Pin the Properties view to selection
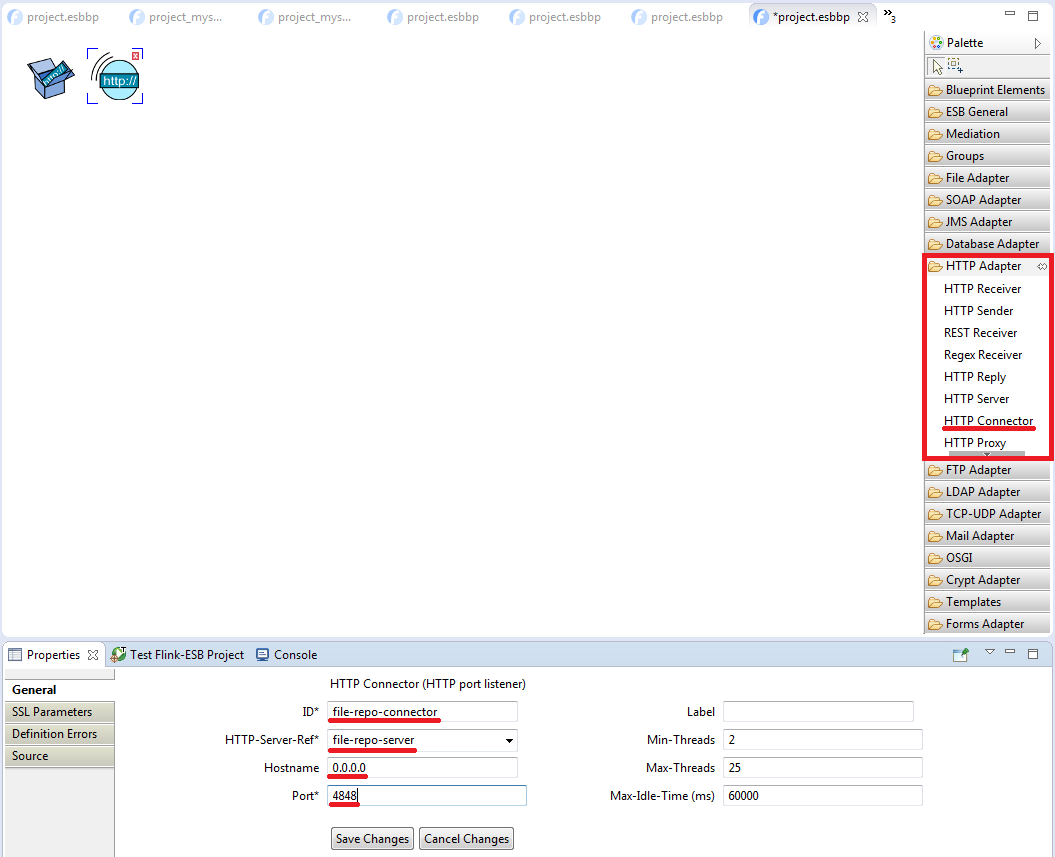Viewport: 1055px width, 857px height. point(960,655)
